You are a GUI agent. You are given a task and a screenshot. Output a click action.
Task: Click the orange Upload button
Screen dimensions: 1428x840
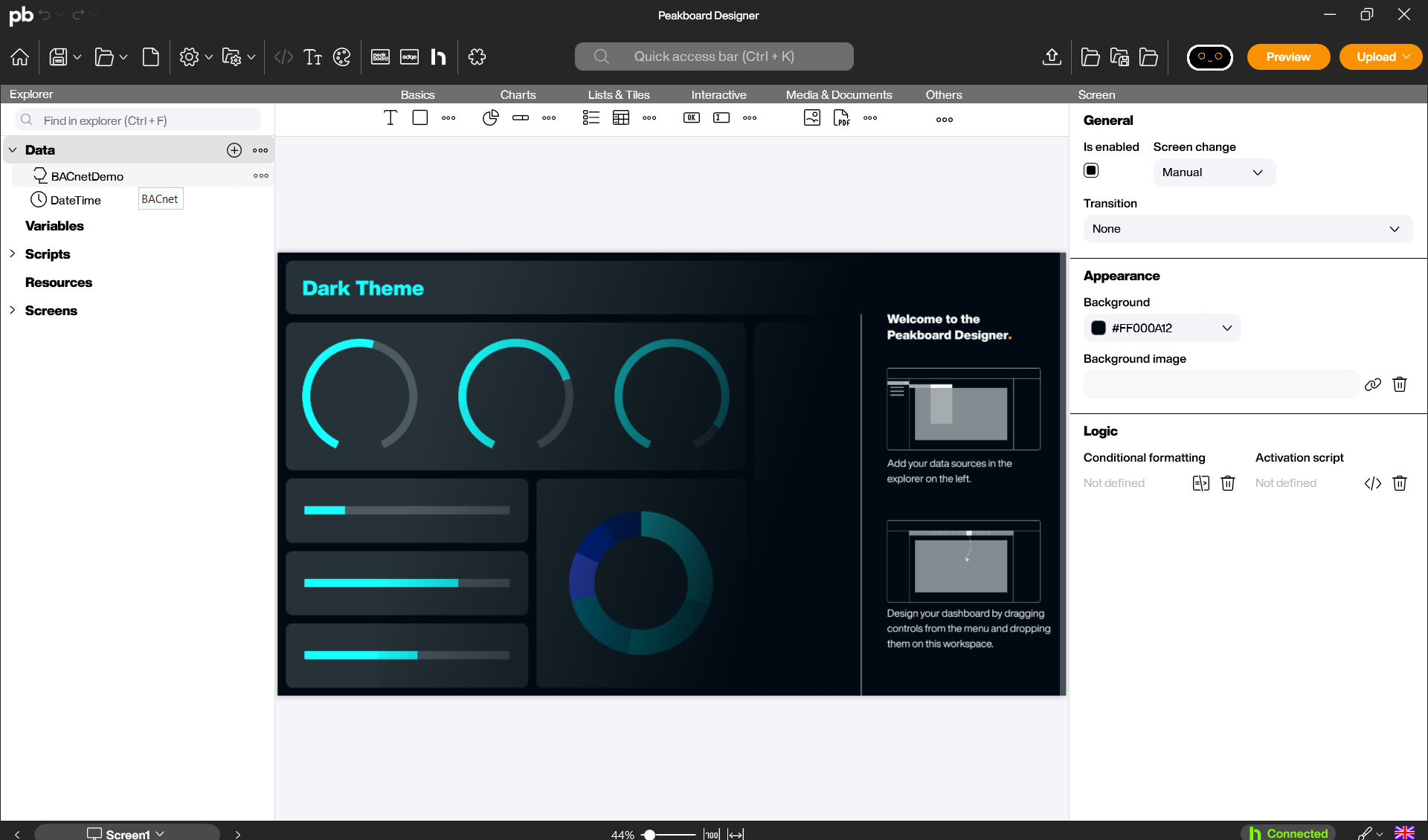(x=1380, y=57)
